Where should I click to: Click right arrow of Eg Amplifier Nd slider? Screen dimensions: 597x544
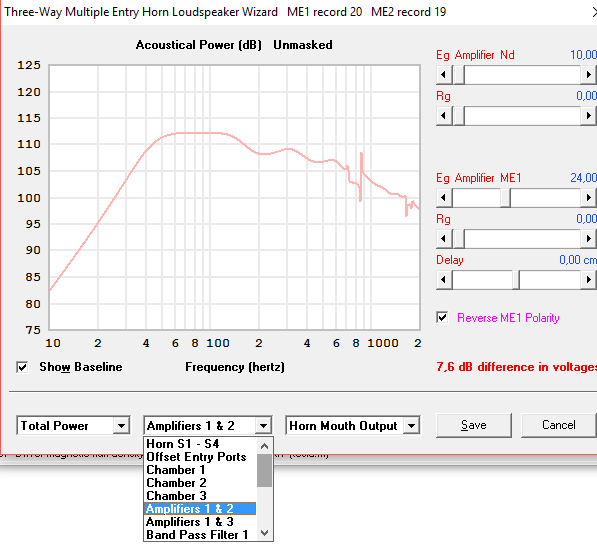coord(589,75)
